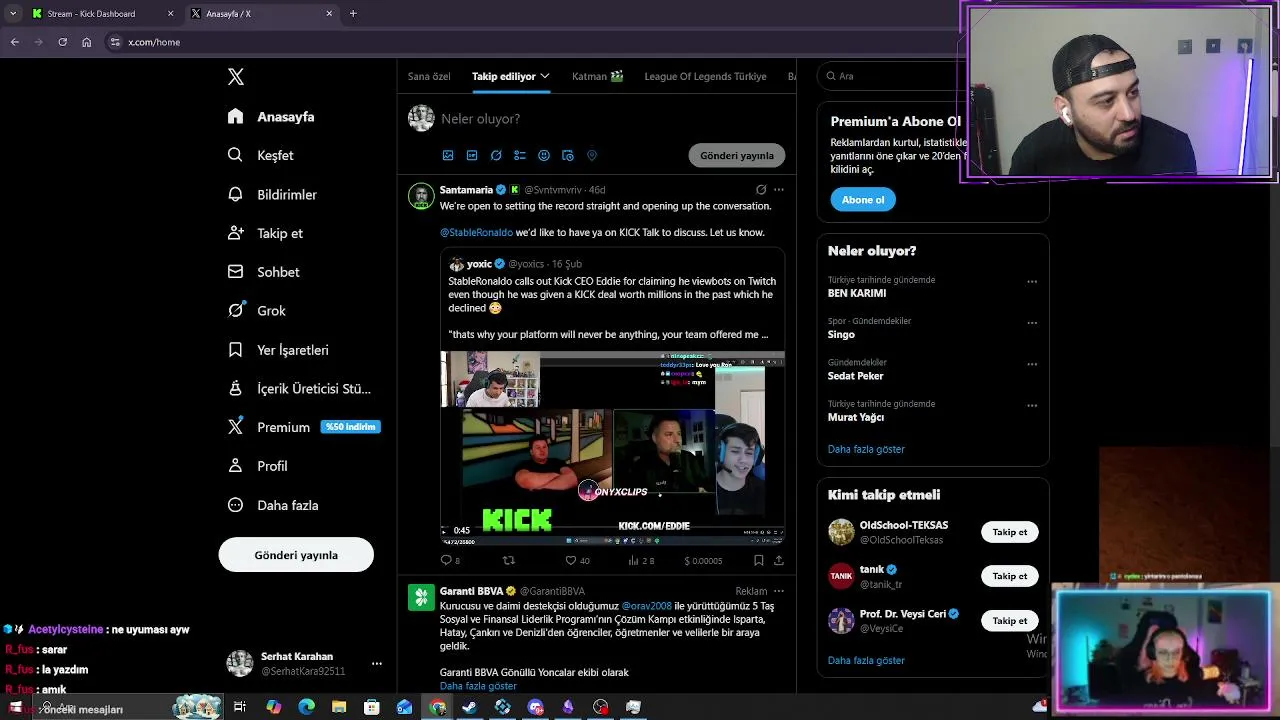This screenshot has width=1280, height=720.
Task: Click the X logo in the sidebar
Action: [x=236, y=77]
